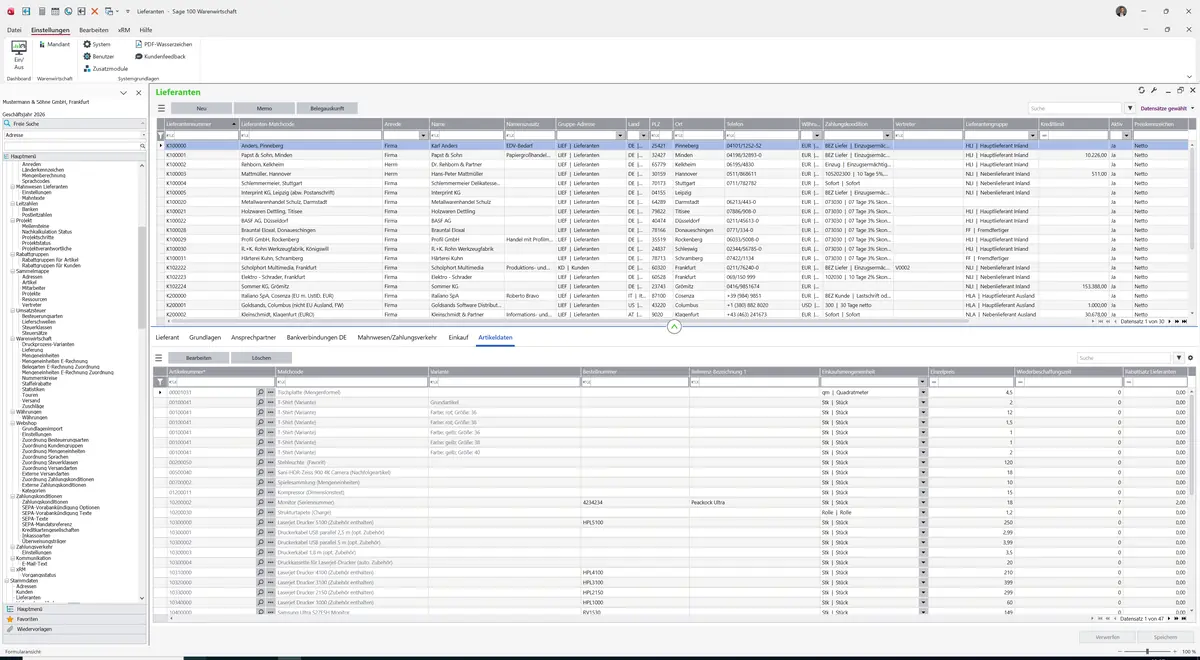Click the Belegauskunft button
Screen dimensions: 1200x660
(327, 108)
